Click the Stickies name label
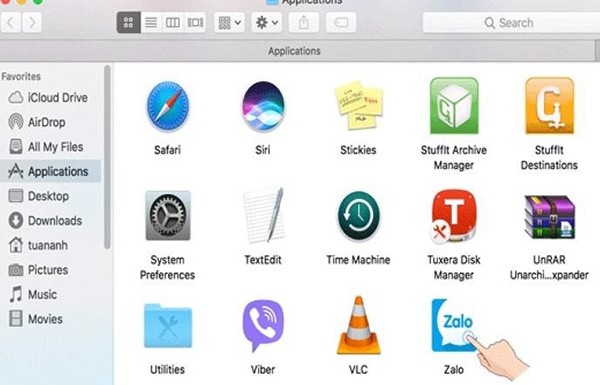Screen dimensions: 600x385 click(359, 150)
